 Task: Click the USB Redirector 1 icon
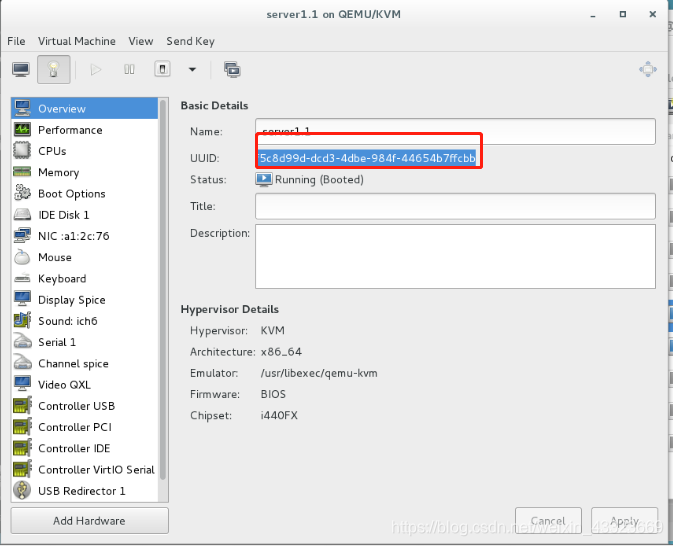tap(22, 490)
